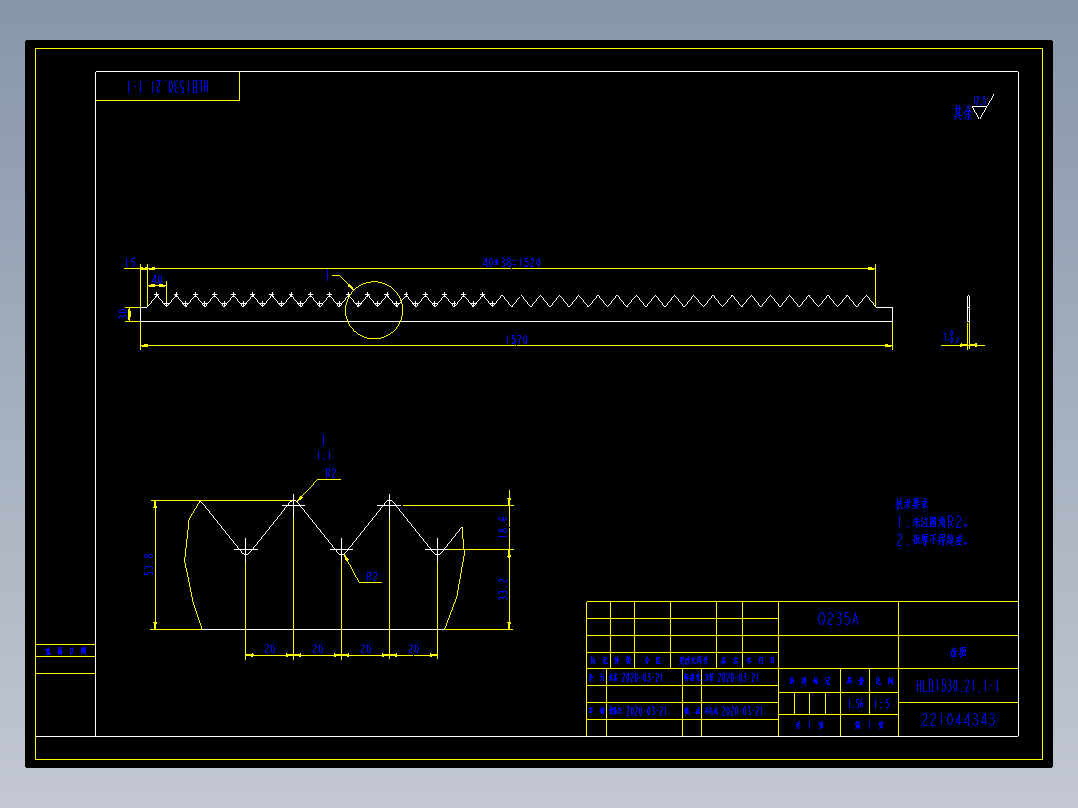Click the last 20 dimension below detail view
Image resolution: width=1078 pixels, height=808 pixels.
[x=414, y=648]
